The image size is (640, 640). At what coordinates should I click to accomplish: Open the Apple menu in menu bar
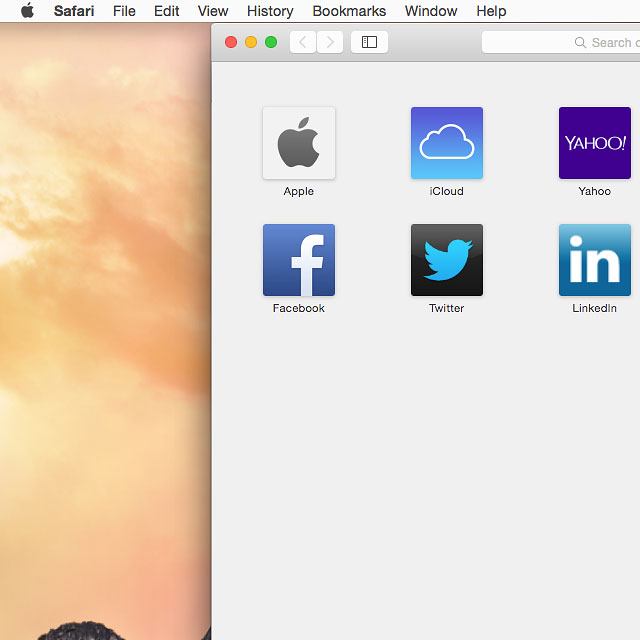(x=27, y=11)
